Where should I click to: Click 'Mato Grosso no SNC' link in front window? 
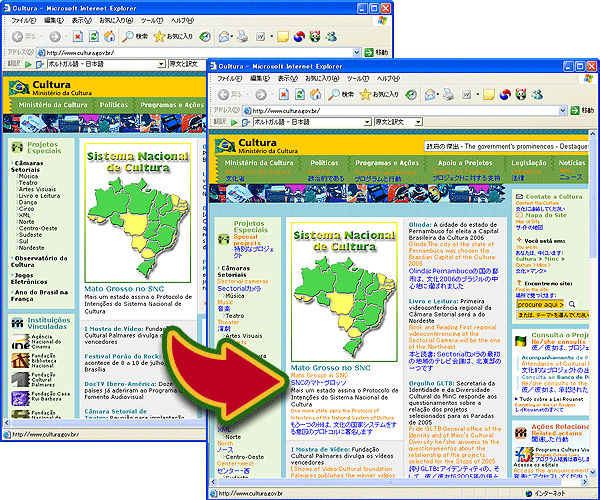pyautogui.click(x=331, y=368)
